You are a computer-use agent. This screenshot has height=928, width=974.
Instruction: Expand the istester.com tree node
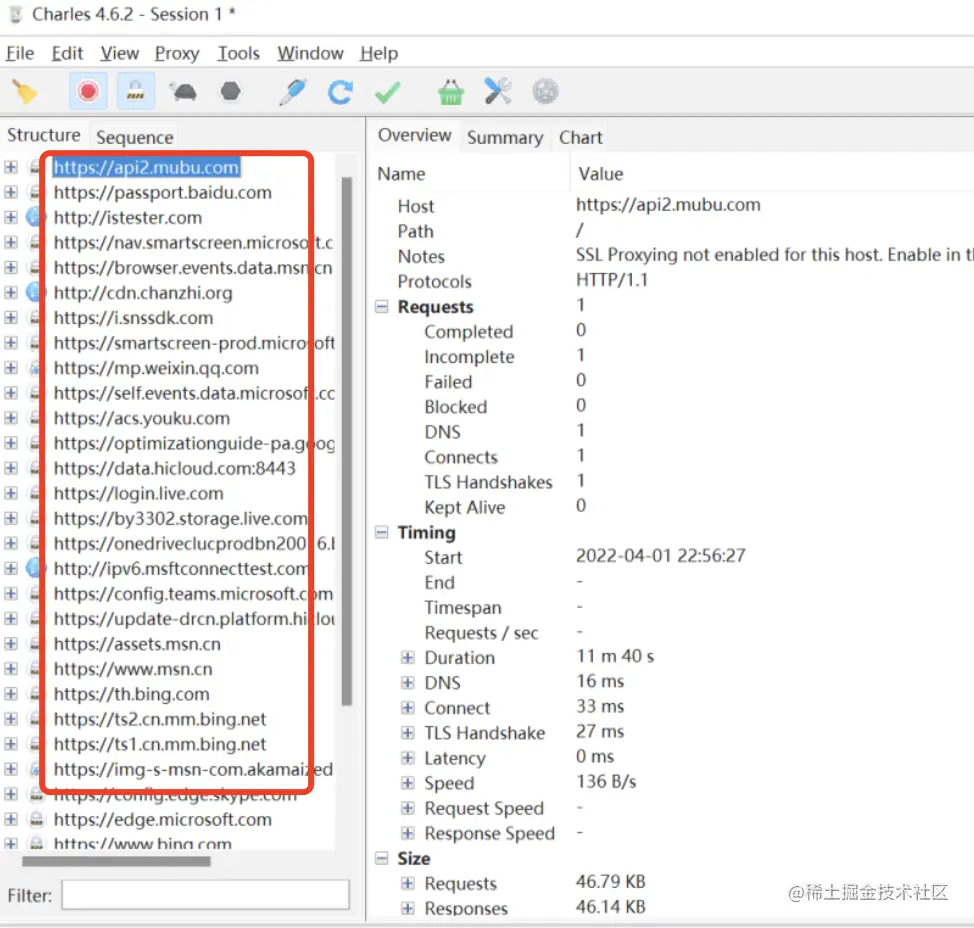[x=11, y=217]
